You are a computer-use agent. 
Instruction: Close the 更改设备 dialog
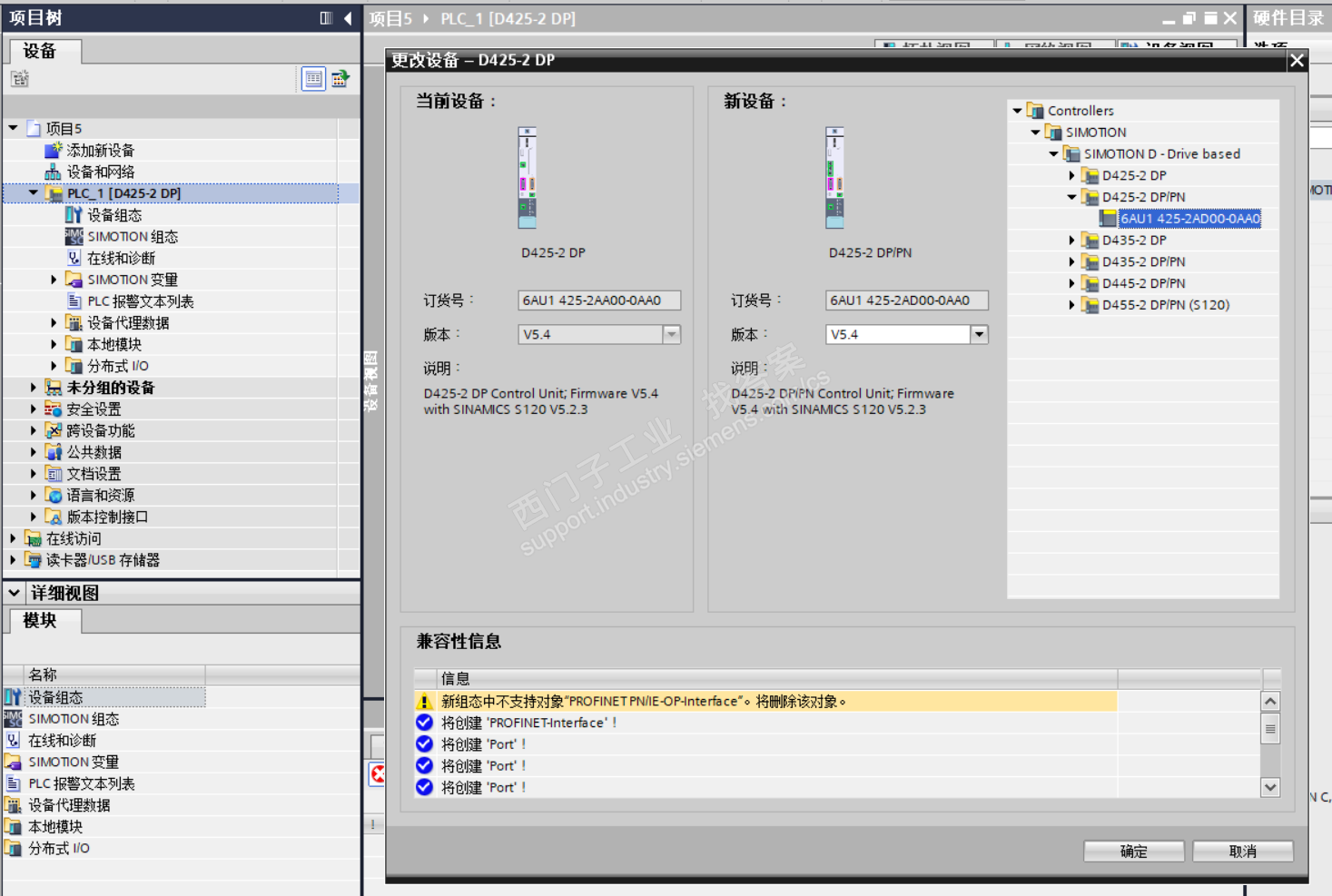pos(1297,60)
